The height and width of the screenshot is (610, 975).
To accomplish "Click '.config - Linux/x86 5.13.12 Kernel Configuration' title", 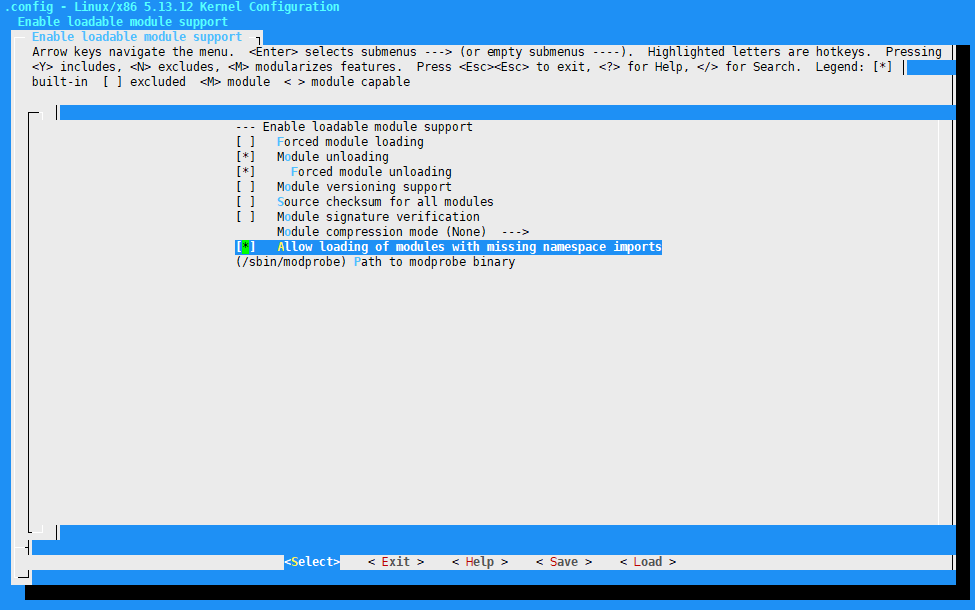I will (172, 7).
